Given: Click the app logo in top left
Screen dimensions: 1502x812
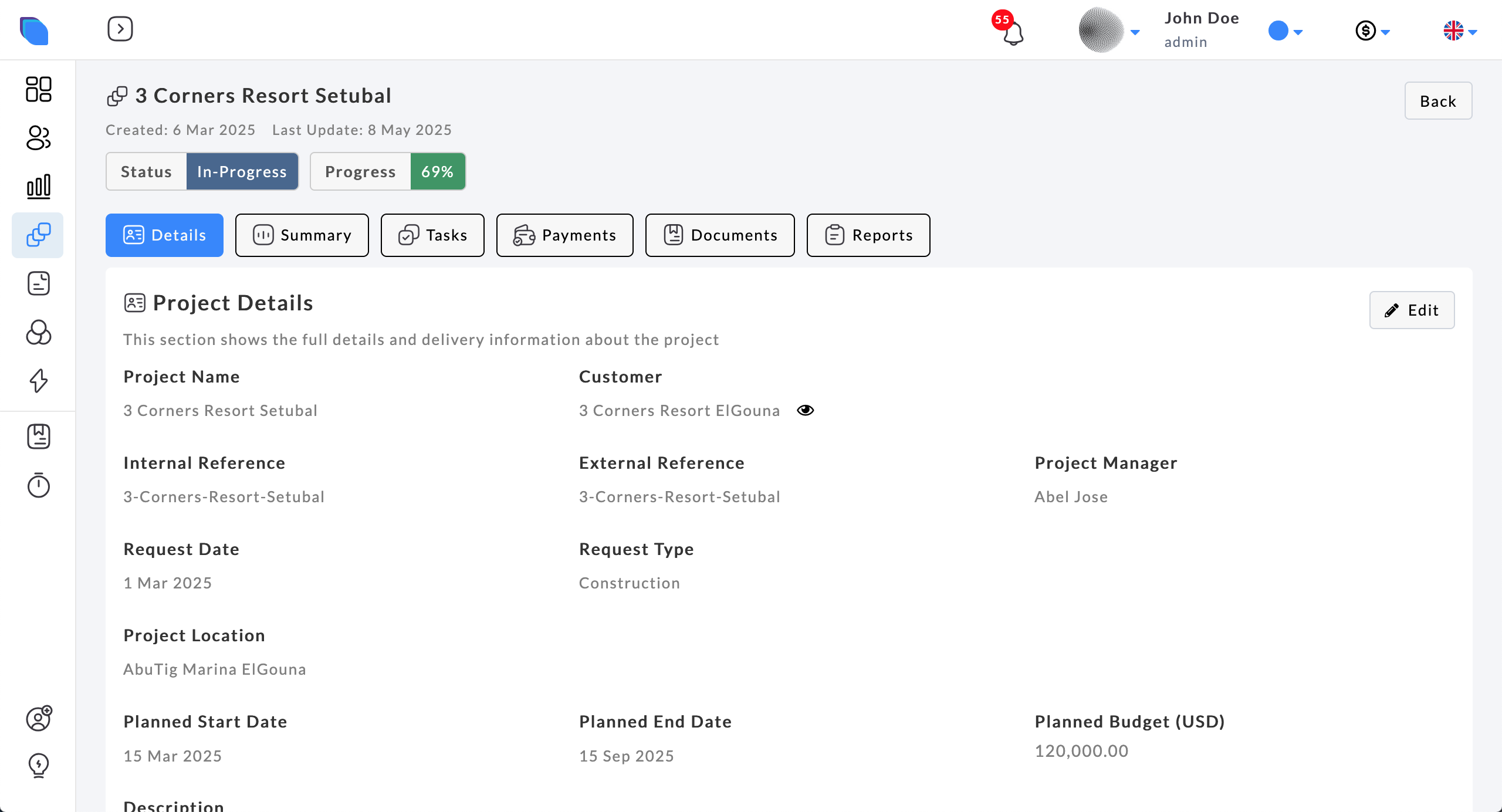Looking at the screenshot, I should [34, 31].
